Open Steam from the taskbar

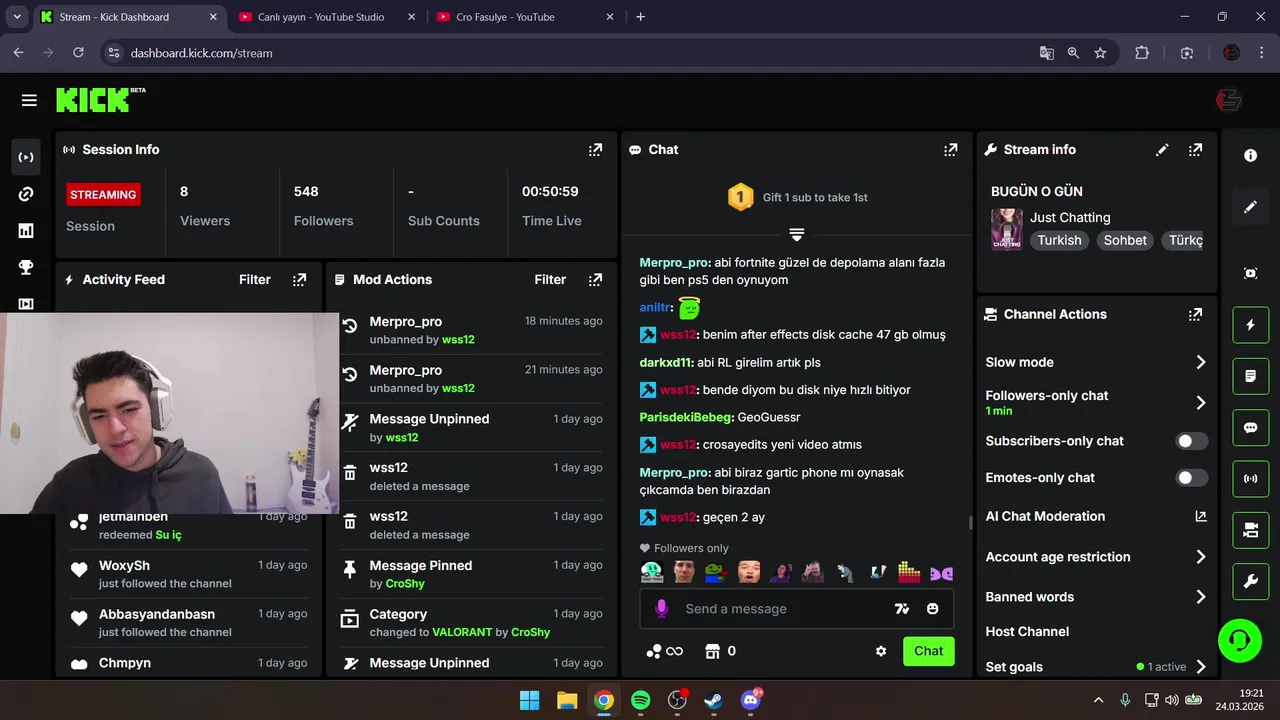714,700
